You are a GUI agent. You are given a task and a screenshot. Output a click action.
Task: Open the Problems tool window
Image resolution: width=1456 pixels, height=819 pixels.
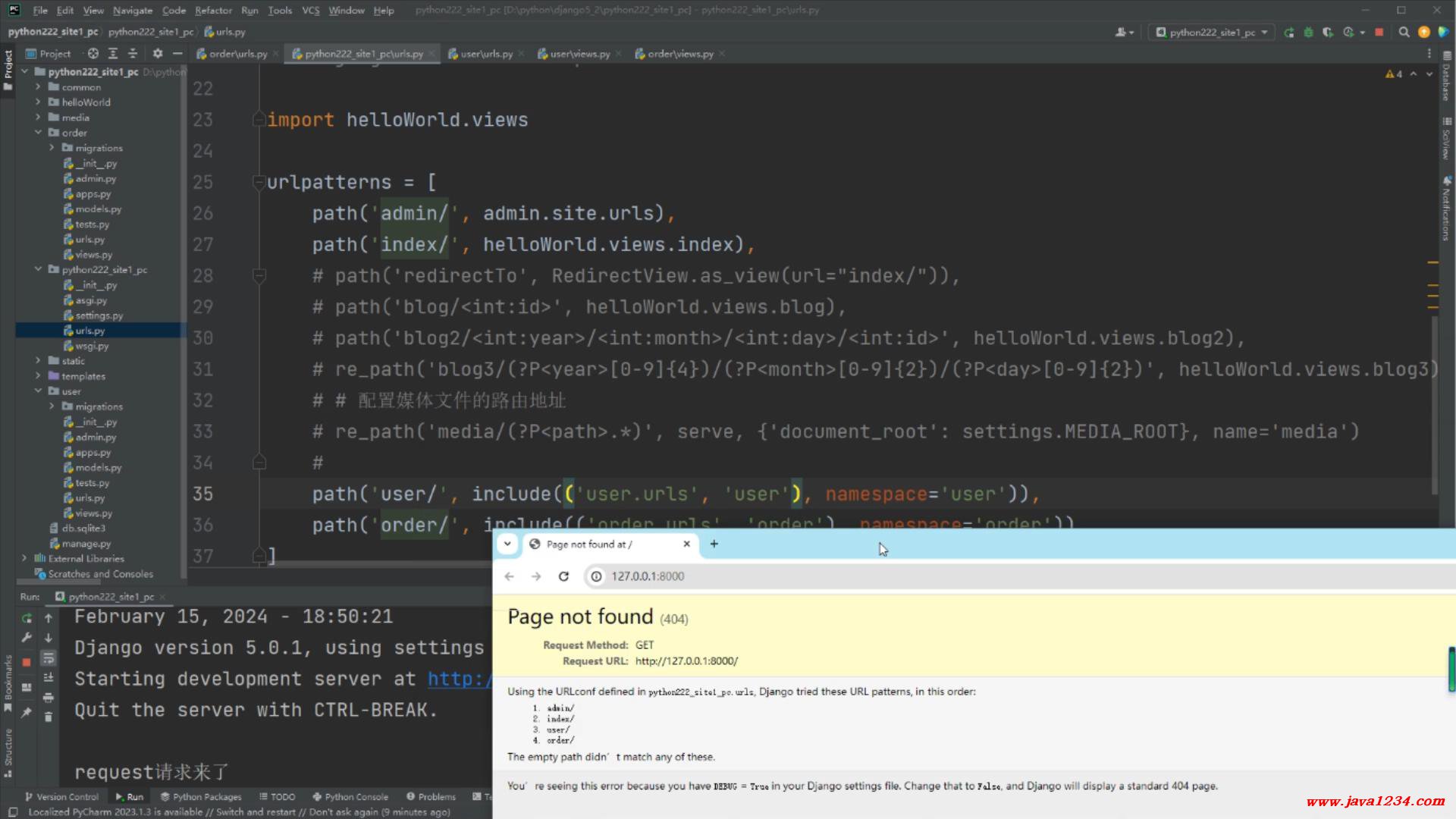pos(431,797)
